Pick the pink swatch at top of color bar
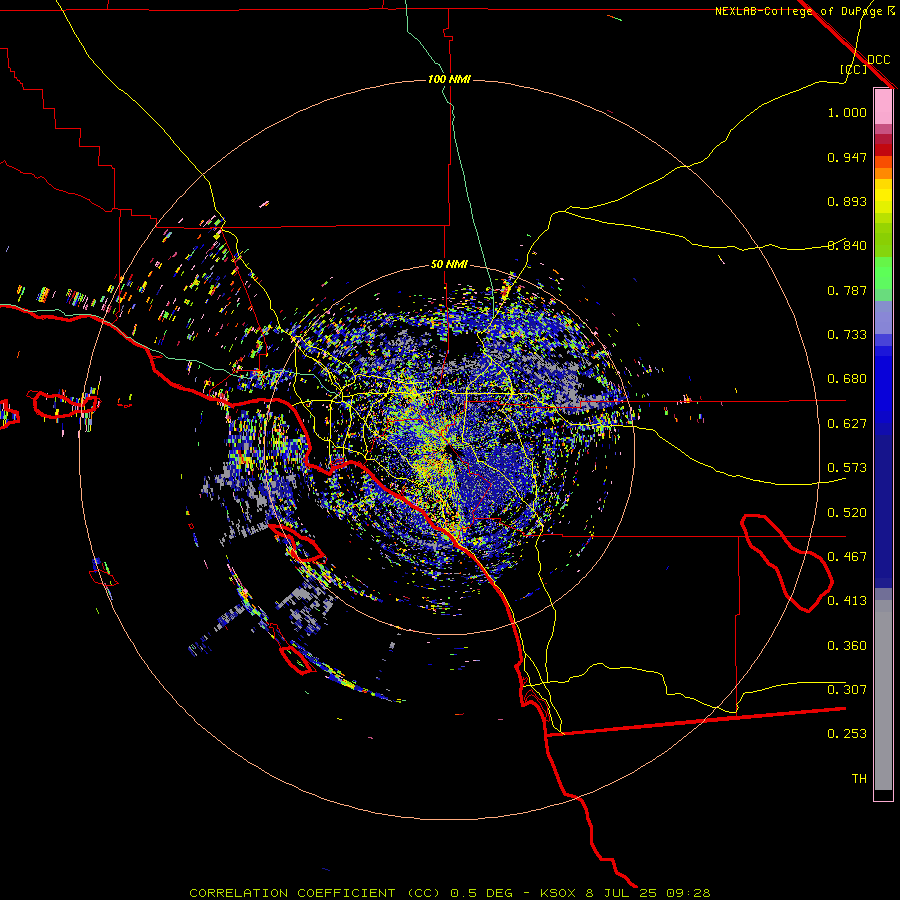The height and width of the screenshot is (900, 900). coord(883,106)
